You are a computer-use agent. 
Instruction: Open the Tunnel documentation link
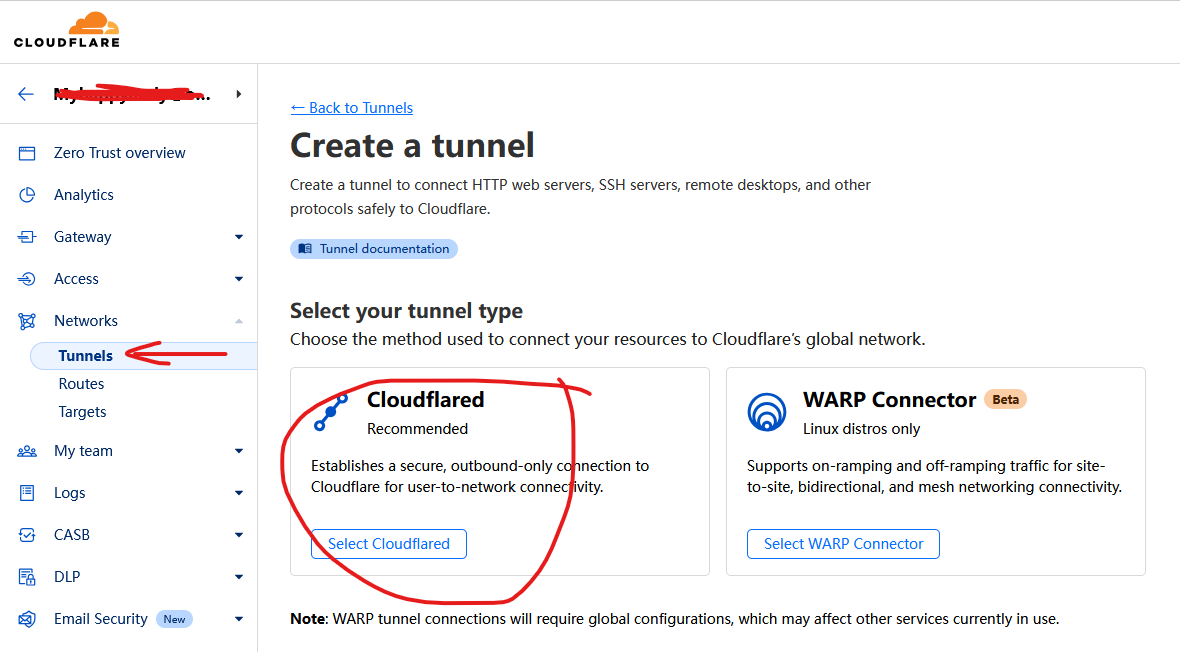[374, 248]
